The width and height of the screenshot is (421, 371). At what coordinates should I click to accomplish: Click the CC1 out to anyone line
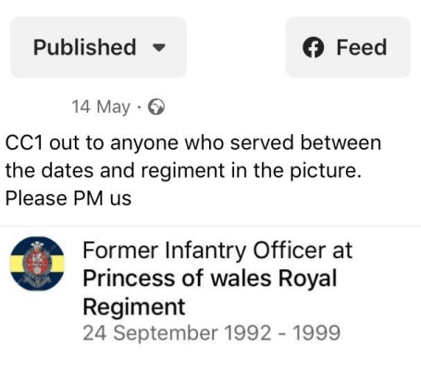click(193, 143)
